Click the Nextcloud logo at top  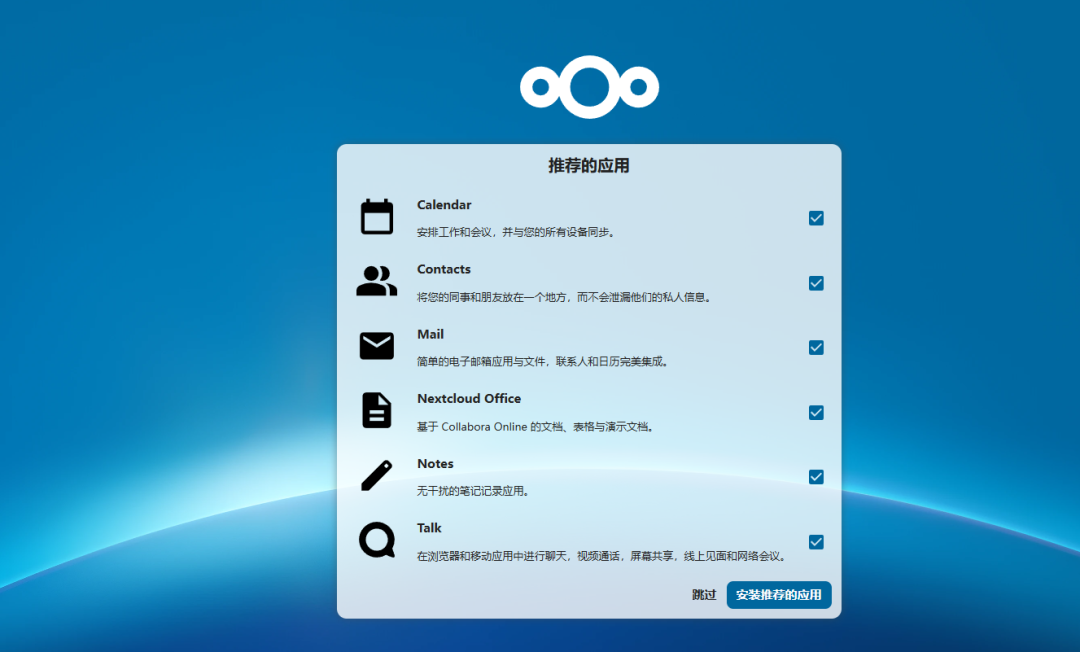click(x=590, y=87)
